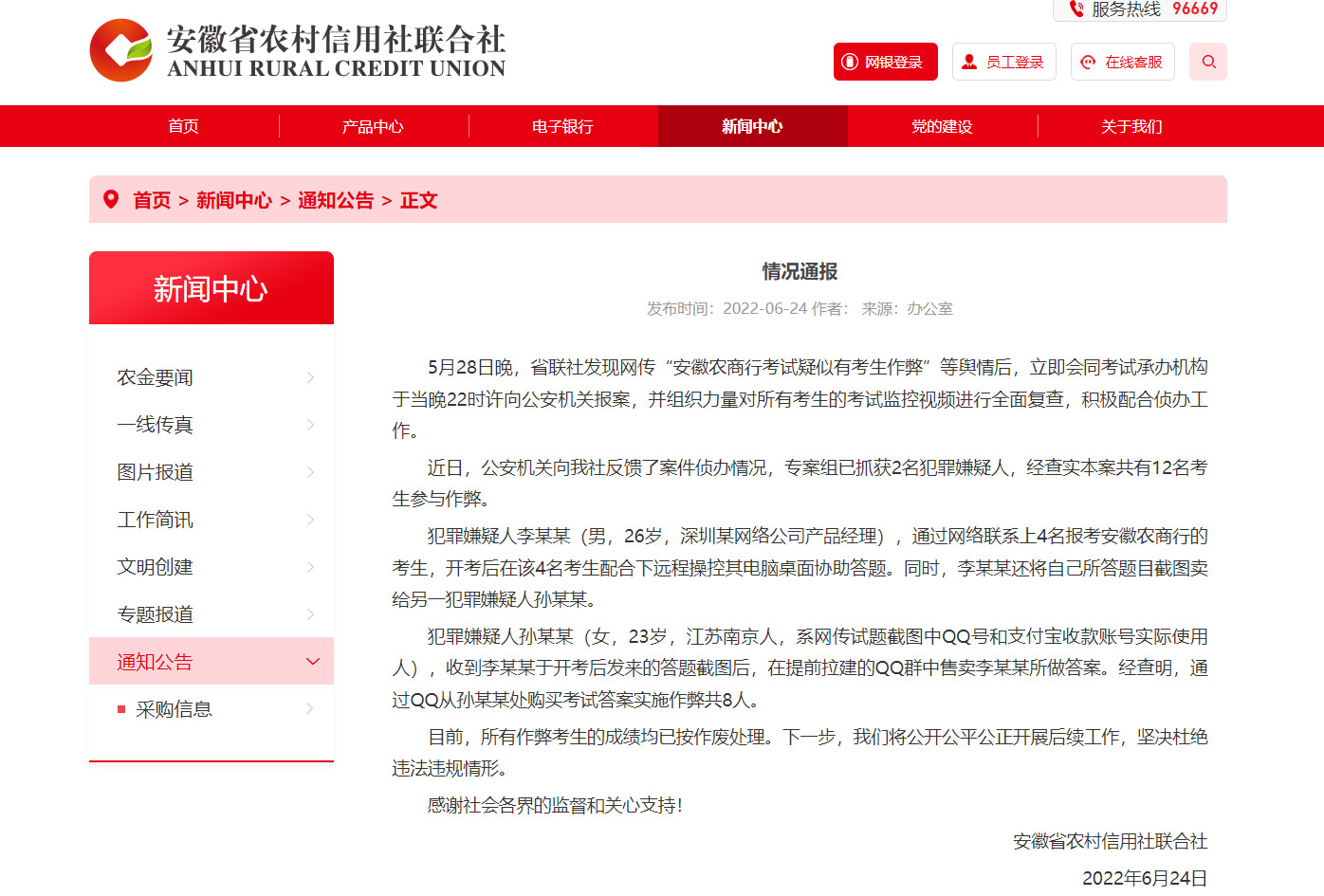This screenshot has width=1324, height=896.
Task: Click chevron arrow beside 文明创建
Action: (x=310, y=567)
